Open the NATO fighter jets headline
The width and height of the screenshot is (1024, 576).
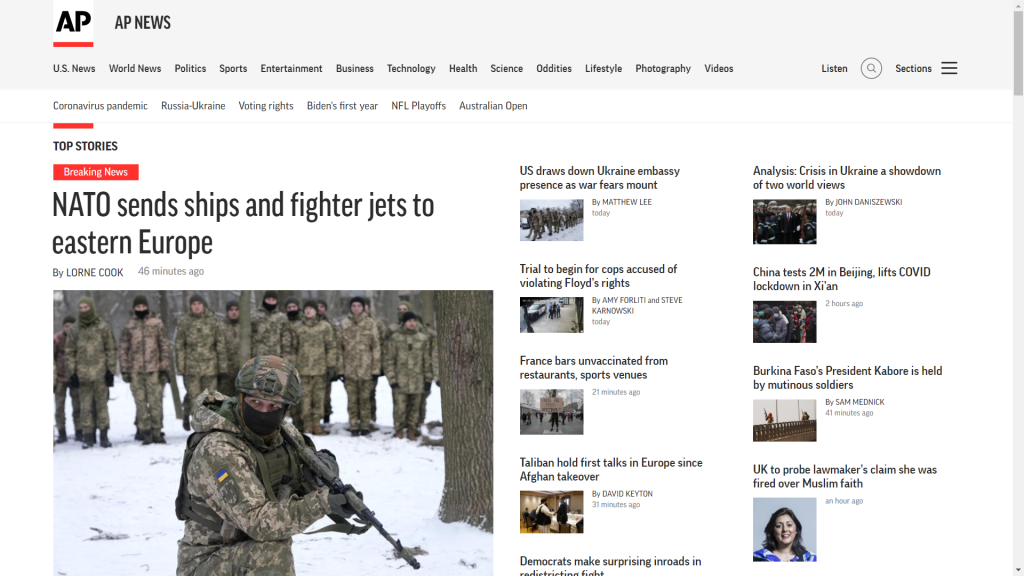[x=242, y=223]
